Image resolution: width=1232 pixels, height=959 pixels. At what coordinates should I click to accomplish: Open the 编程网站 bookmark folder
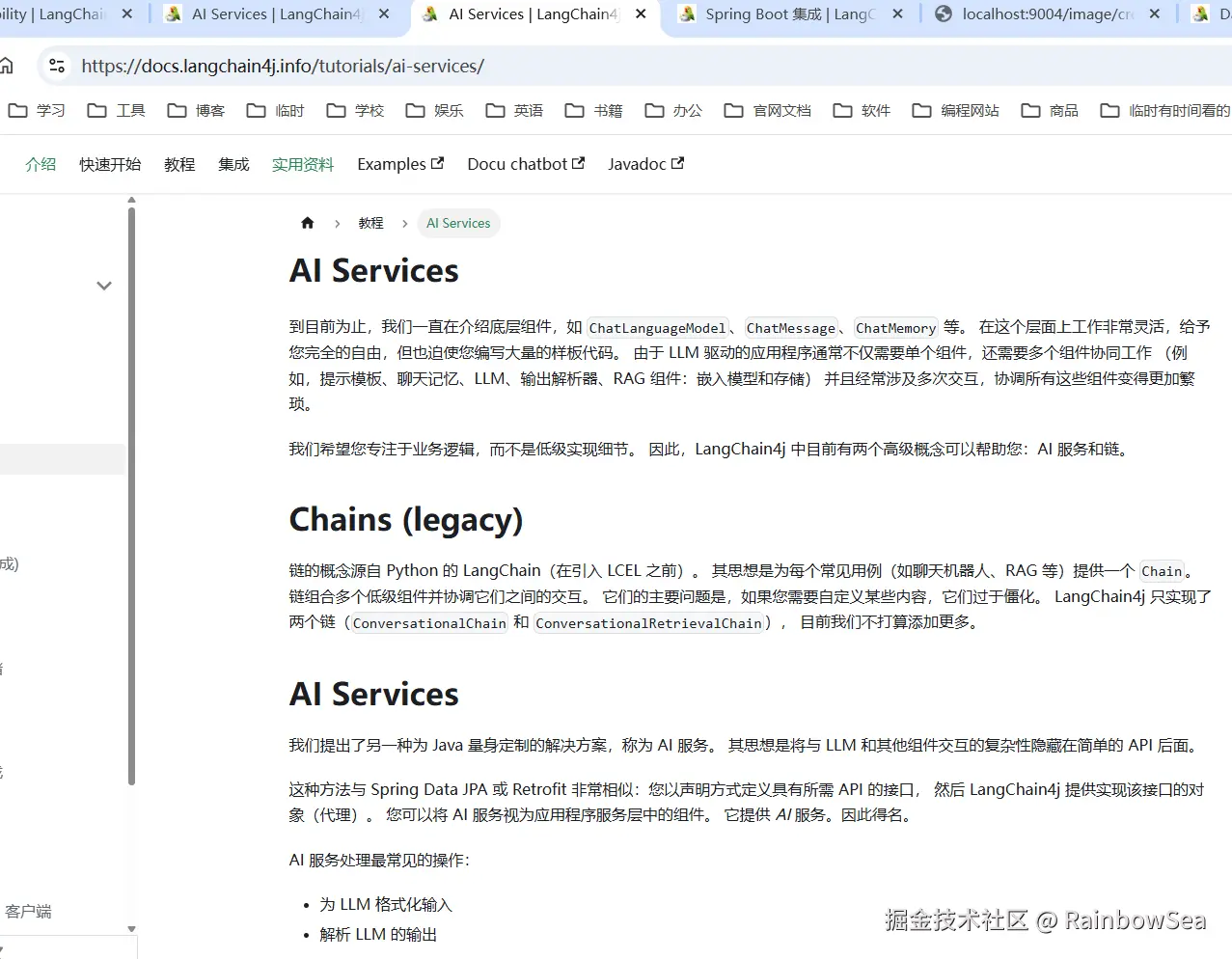956,111
